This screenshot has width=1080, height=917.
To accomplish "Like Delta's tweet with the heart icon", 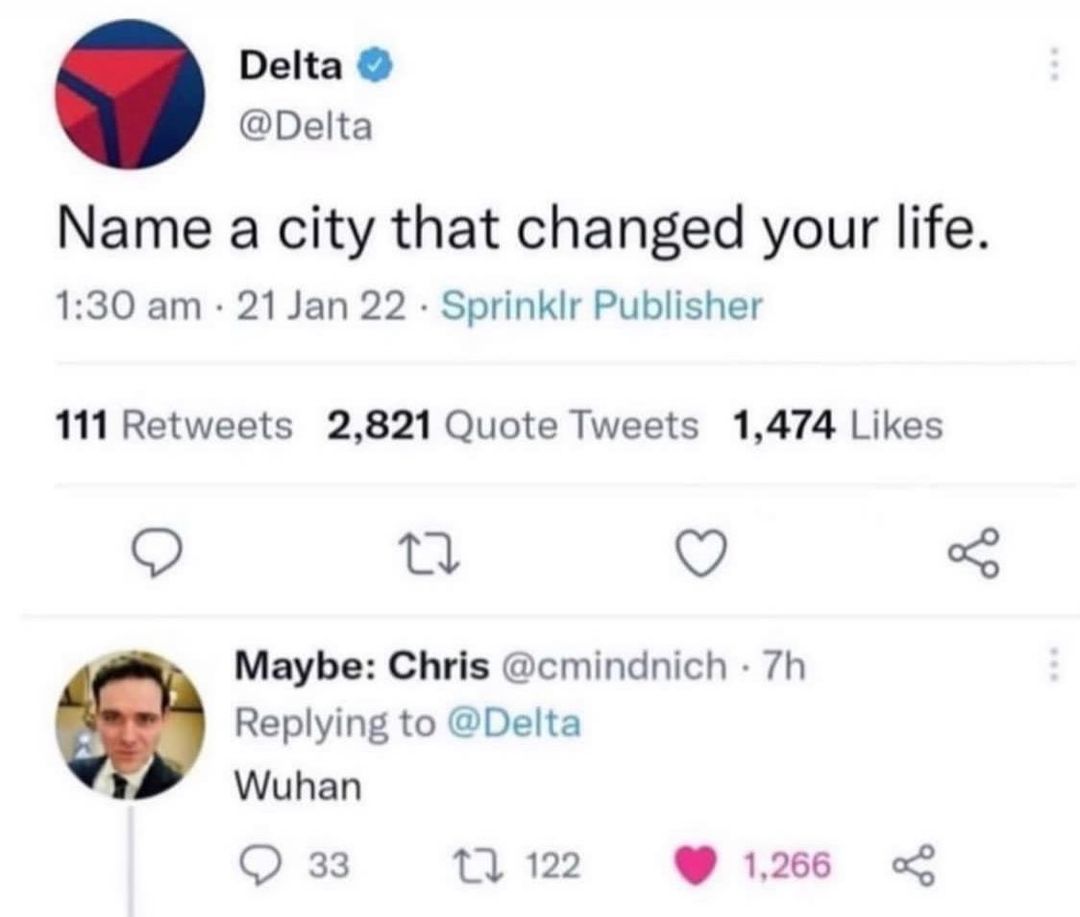I will point(700,551).
